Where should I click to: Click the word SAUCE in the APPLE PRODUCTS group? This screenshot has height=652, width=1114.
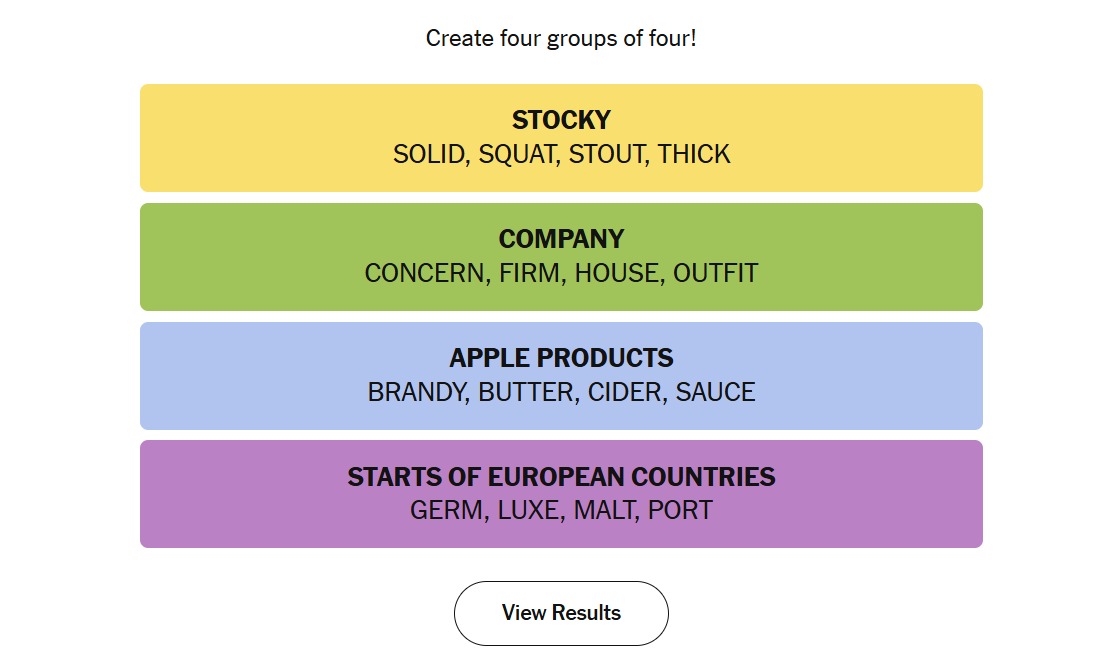[715, 392]
